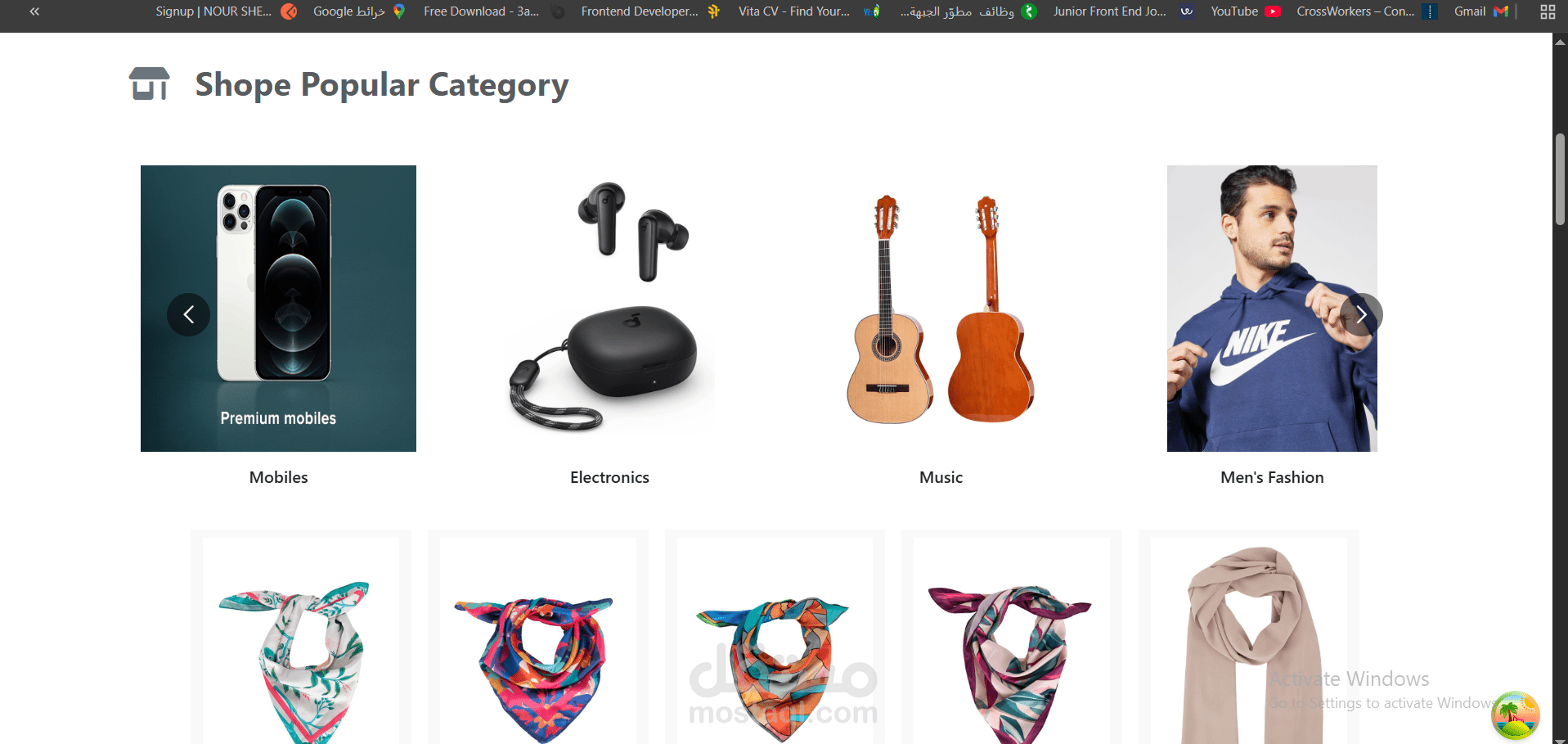
Task: Select the Mobiles category label
Action: pos(279,477)
